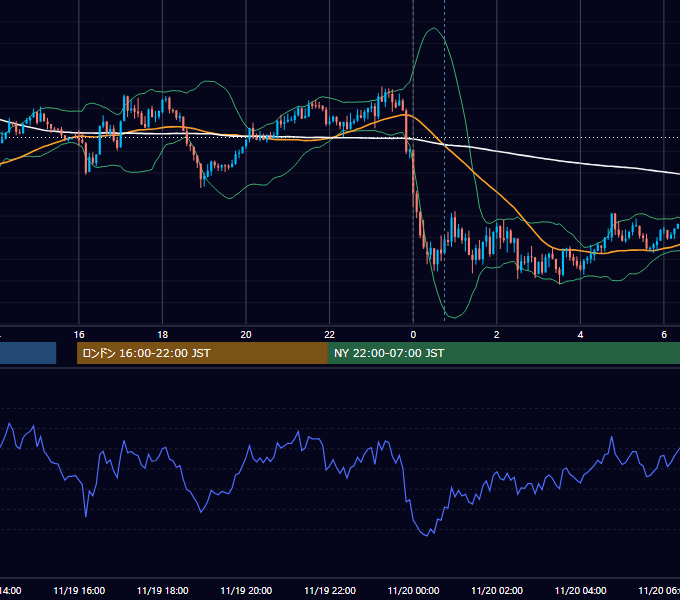Click the ロンドン 16:00-22:00 JST session bar
The height and width of the screenshot is (600, 680).
pos(202,353)
